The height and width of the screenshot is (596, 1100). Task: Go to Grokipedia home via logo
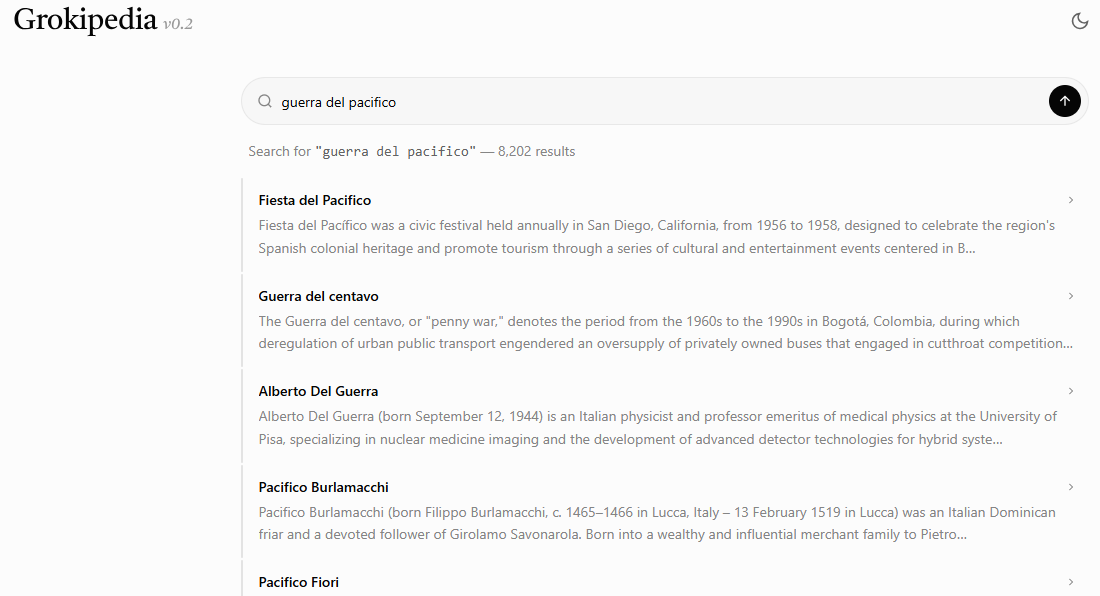tap(85, 20)
